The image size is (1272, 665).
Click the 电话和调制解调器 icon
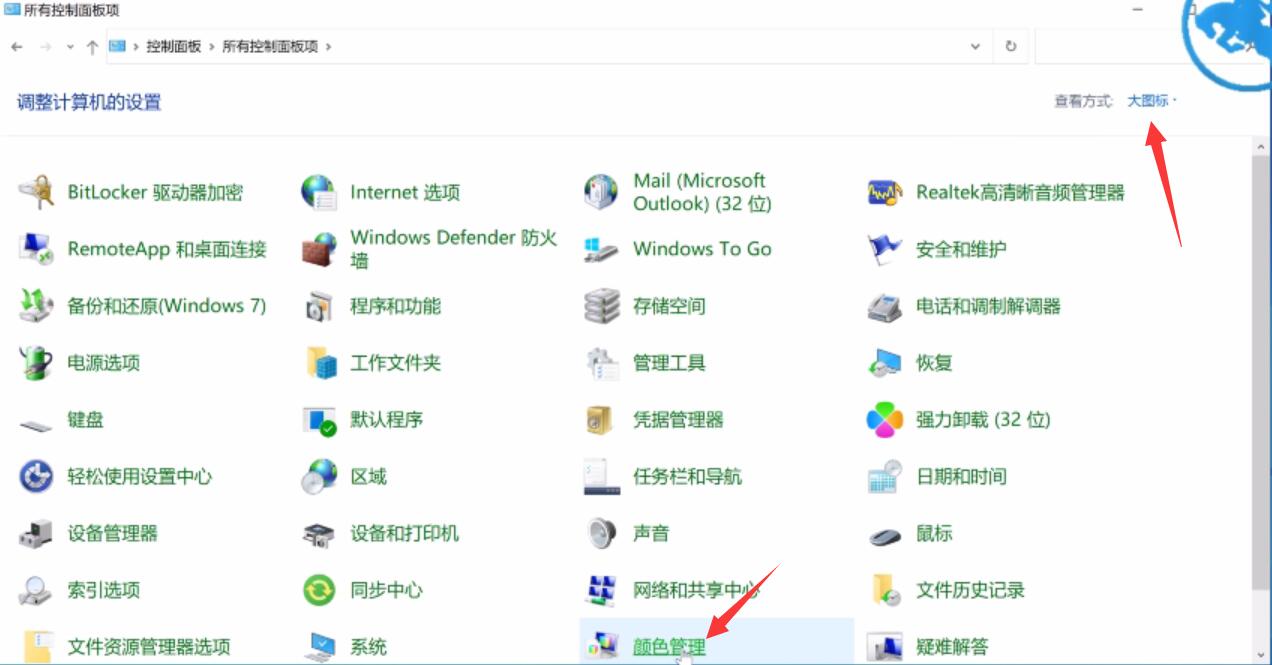click(885, 306)
